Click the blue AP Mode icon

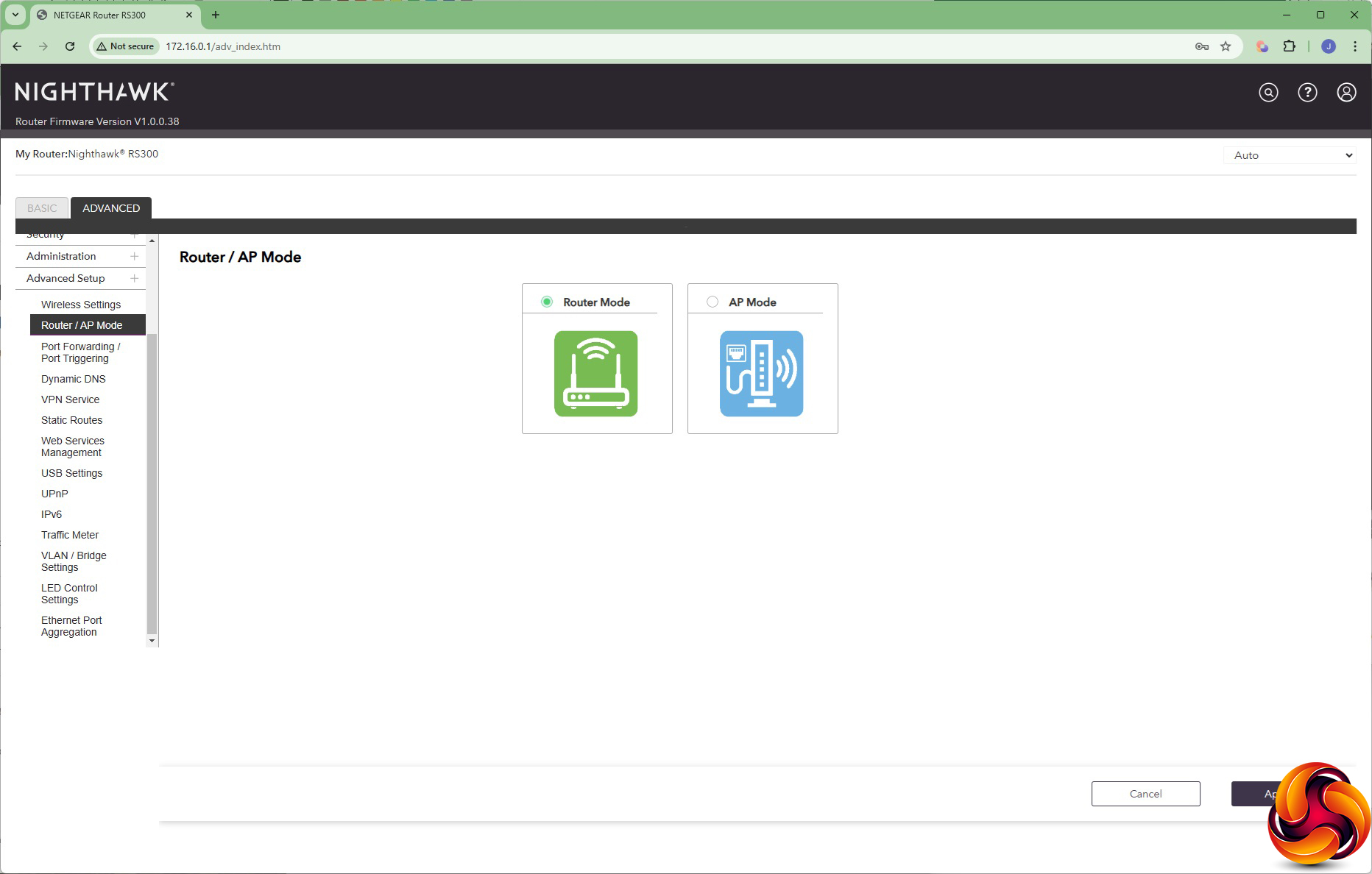tap(761, 374)
